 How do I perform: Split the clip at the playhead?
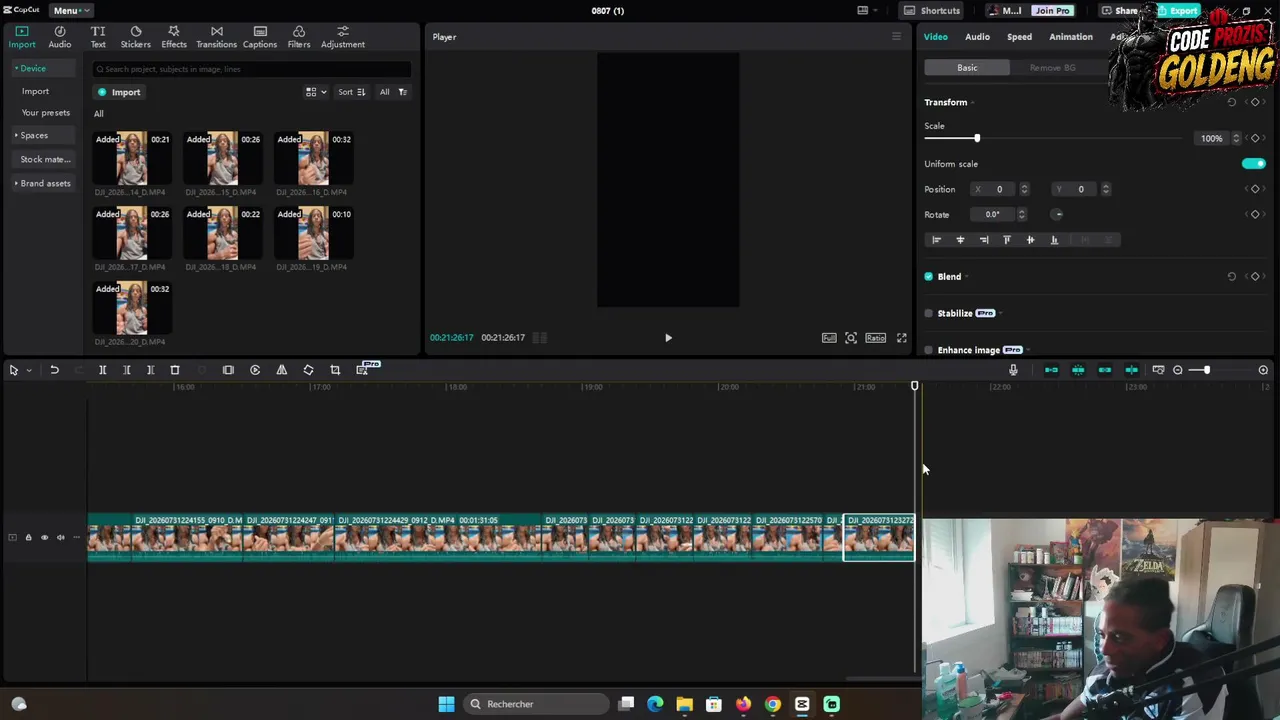tap(102, 370)
